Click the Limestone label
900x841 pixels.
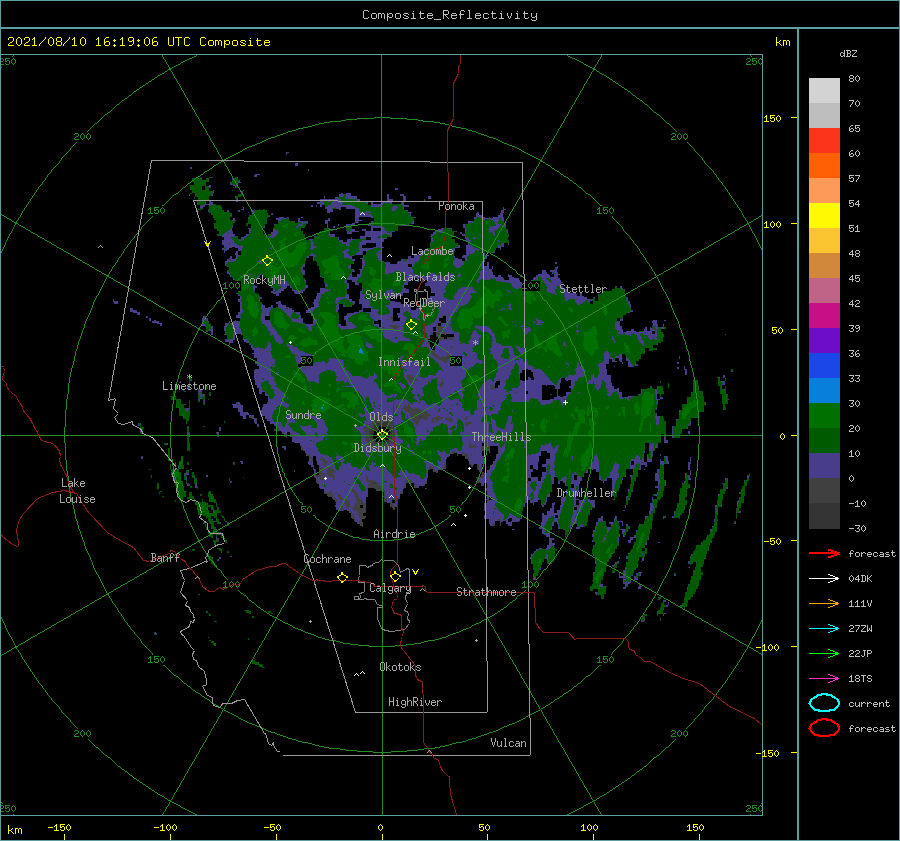[x=189, y=386]
